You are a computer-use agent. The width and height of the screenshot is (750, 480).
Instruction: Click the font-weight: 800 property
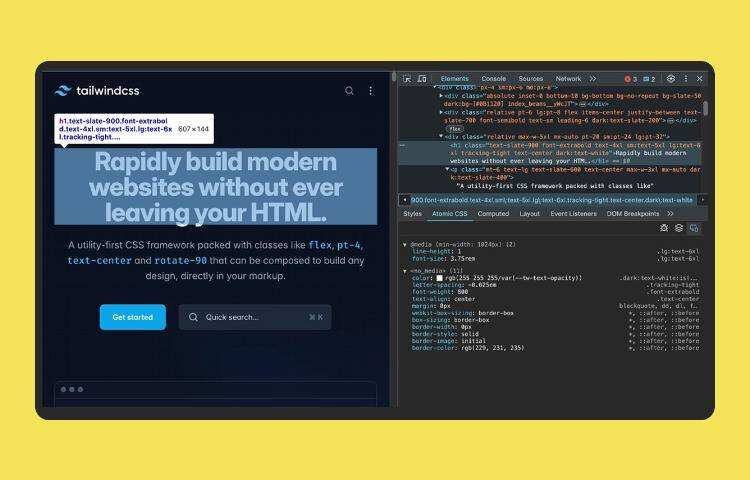tap(440, 292)
